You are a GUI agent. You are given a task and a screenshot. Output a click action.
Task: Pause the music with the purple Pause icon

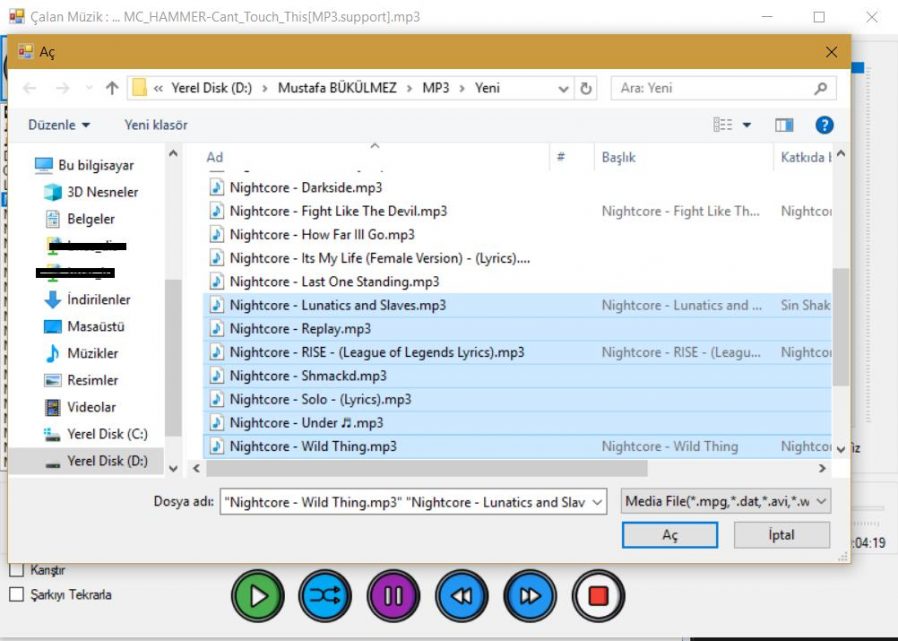393,595
